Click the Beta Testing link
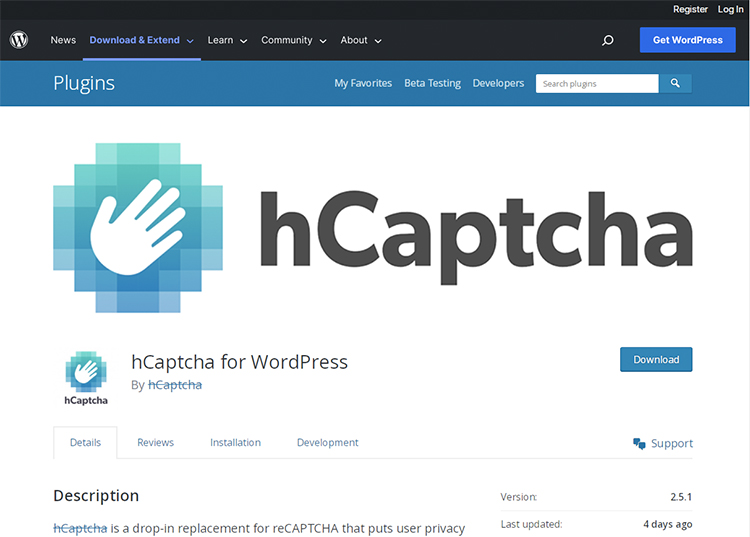 [x=432, y=83]
